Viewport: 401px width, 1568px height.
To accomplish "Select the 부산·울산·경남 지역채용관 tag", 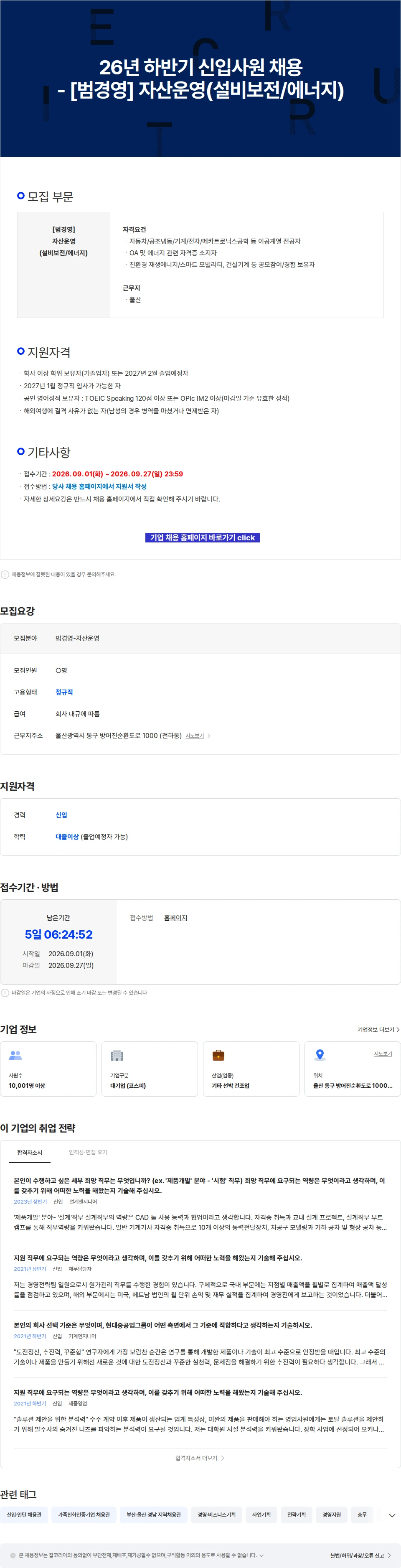I will click(153, 1515).
